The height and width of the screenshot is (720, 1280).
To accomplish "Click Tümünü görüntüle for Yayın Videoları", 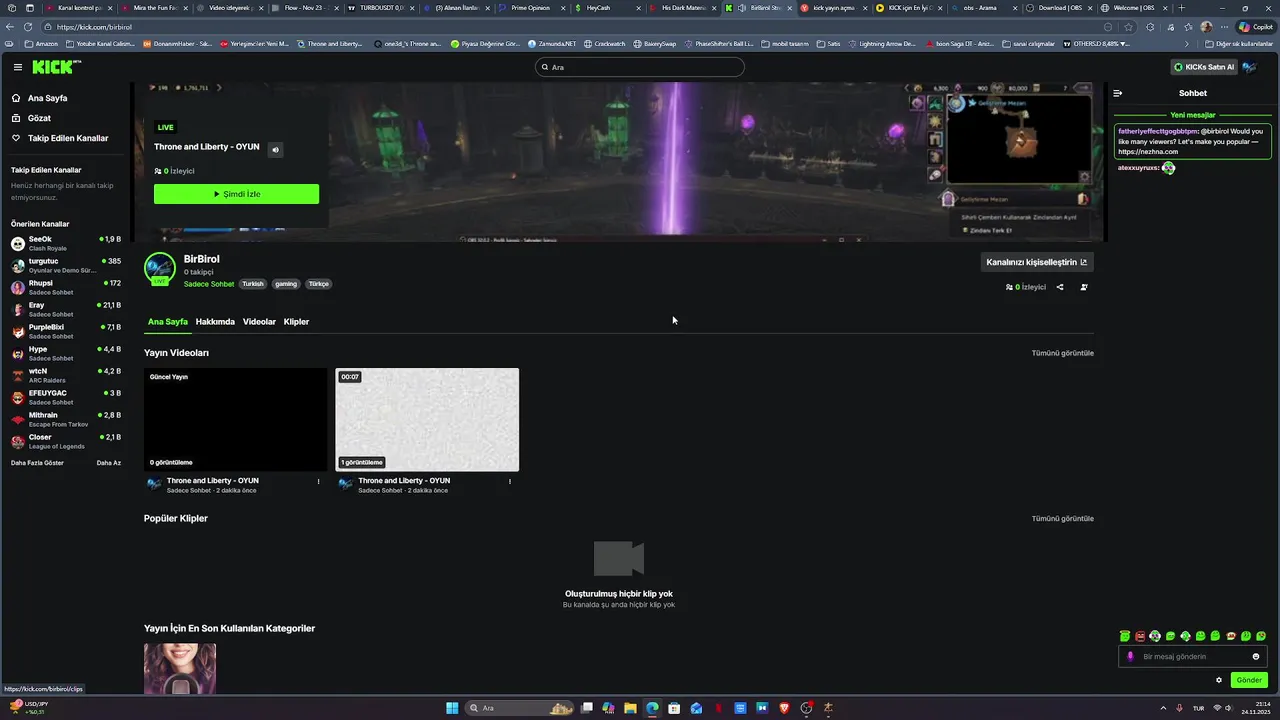I will point(1063,353).
